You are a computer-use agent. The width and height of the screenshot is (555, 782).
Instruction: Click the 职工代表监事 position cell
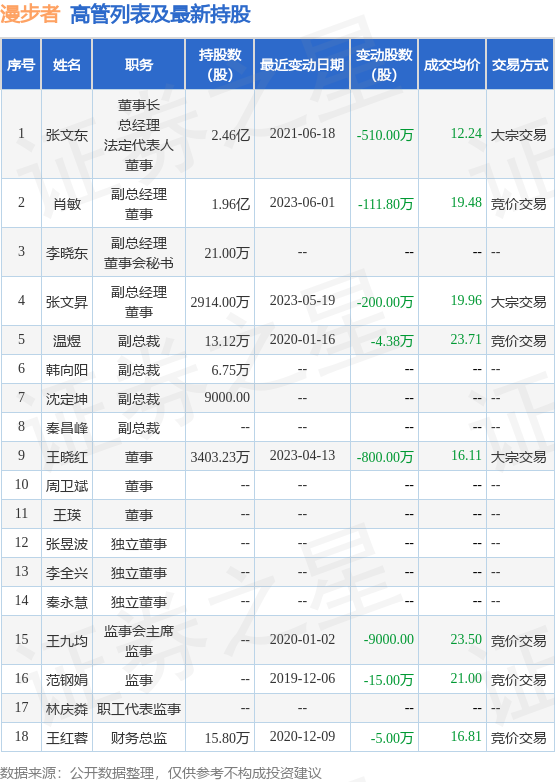point(139,707)
